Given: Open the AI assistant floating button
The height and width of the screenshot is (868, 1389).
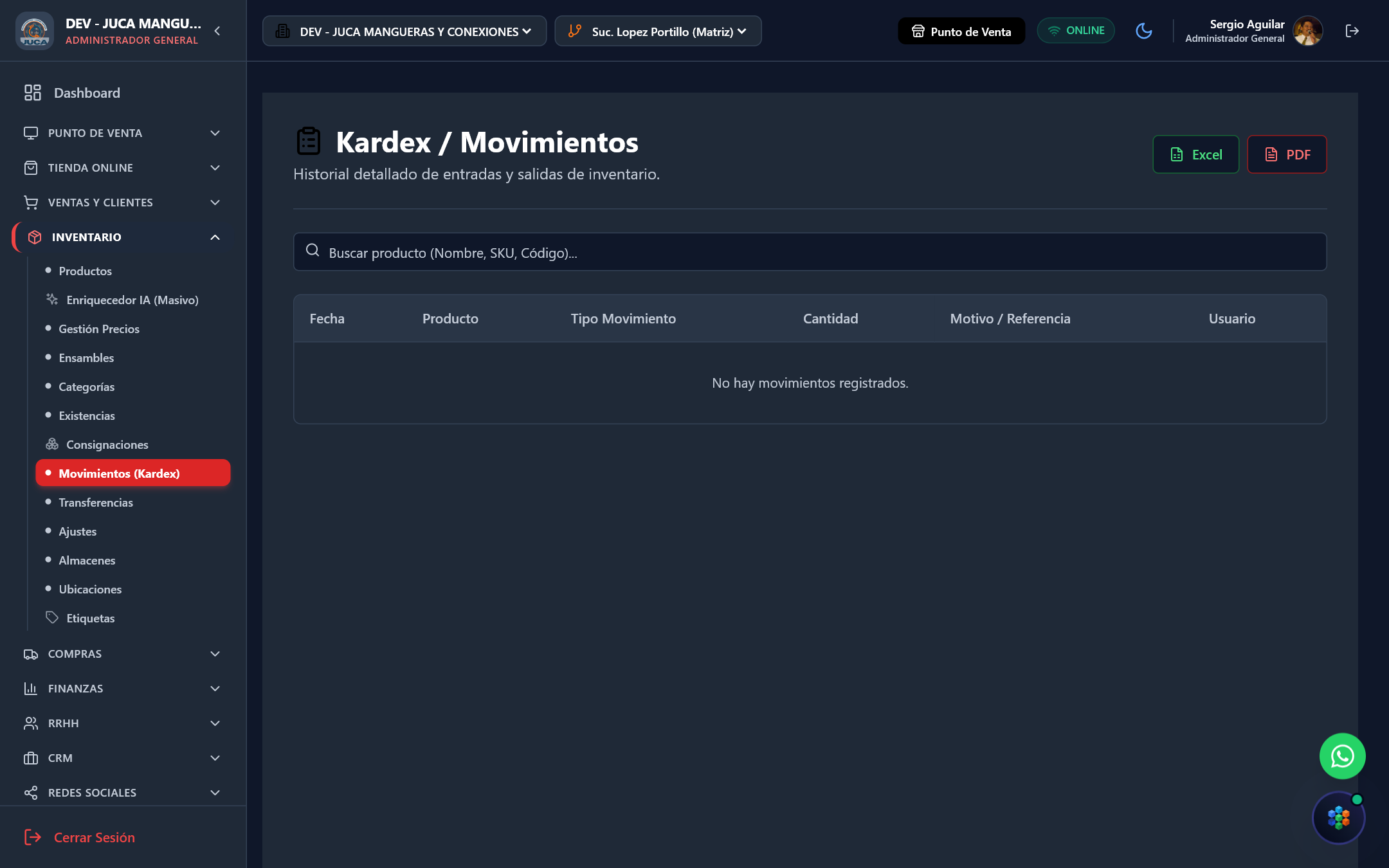Looking at the screenshot, I should click(x=1339, y=818).
